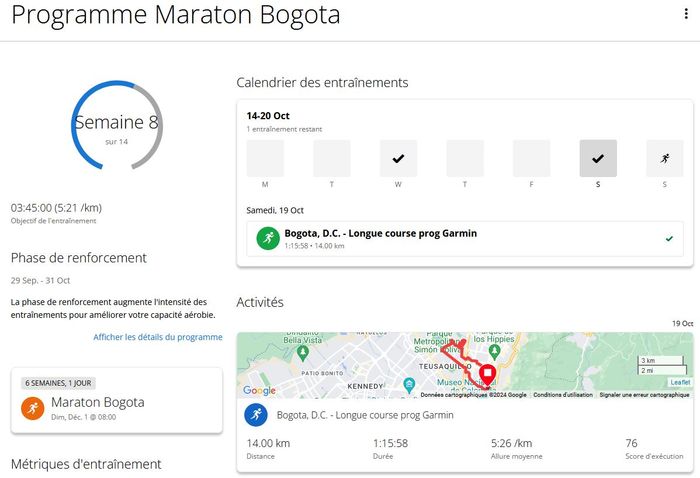This screenshot has width=700, height=478.
Task: Open the three-dot options menu
Action: (685, 14)
